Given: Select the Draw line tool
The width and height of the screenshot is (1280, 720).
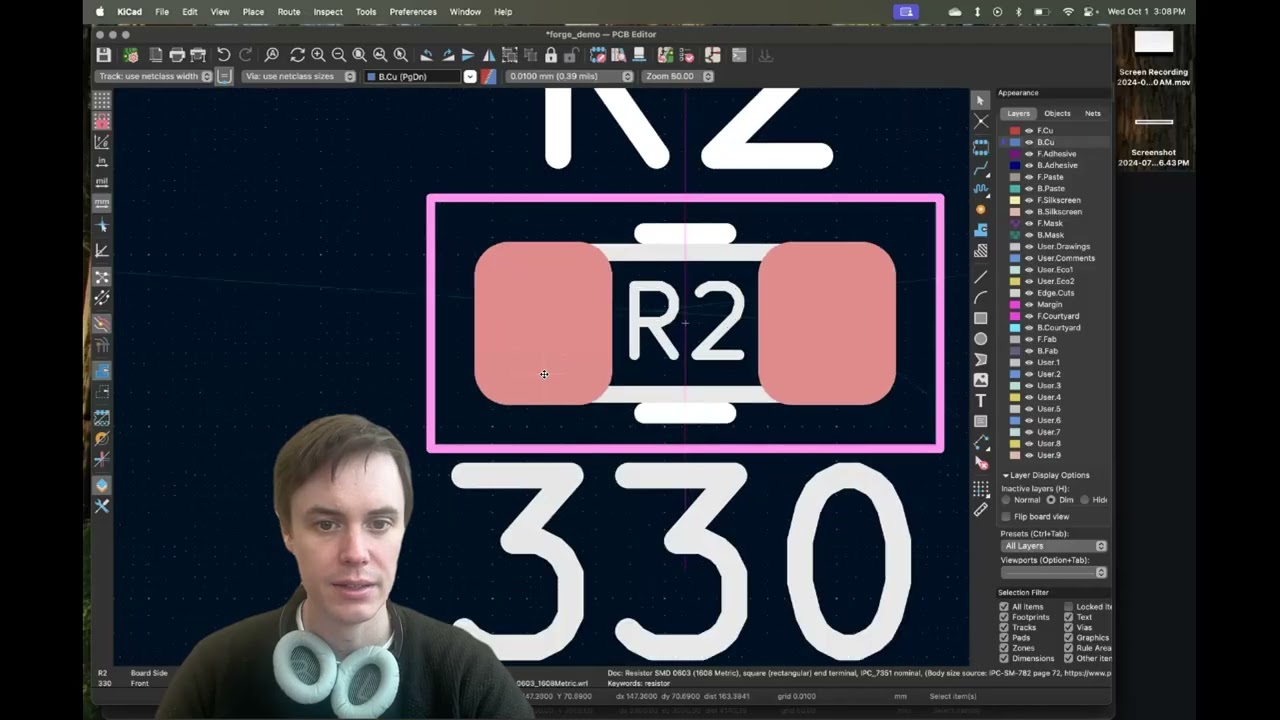Looking at the screenshot, I should click(981, 276).
